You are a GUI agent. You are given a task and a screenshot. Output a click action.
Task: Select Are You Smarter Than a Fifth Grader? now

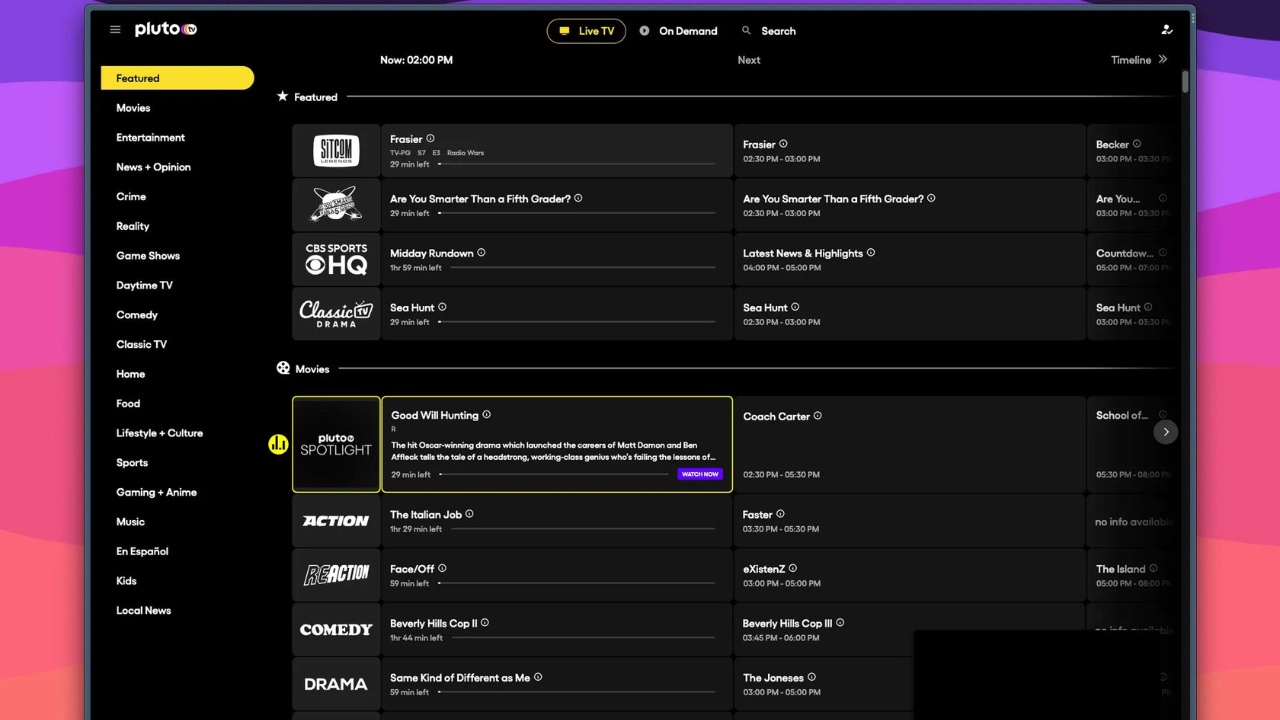click(557, 206)
